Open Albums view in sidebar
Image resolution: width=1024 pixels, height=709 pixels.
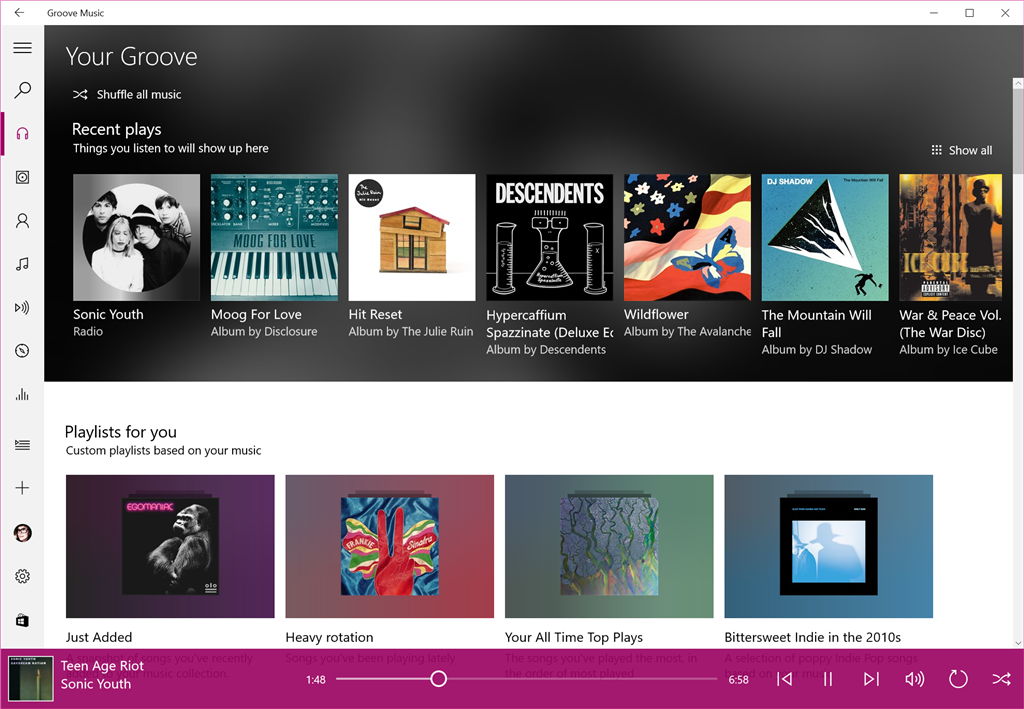22,177
